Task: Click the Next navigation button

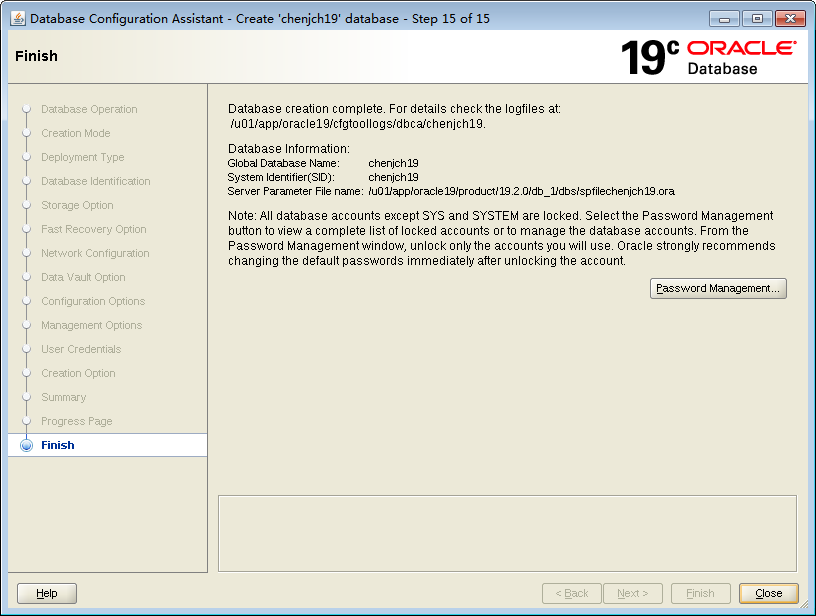Action: tap(633, 593)
